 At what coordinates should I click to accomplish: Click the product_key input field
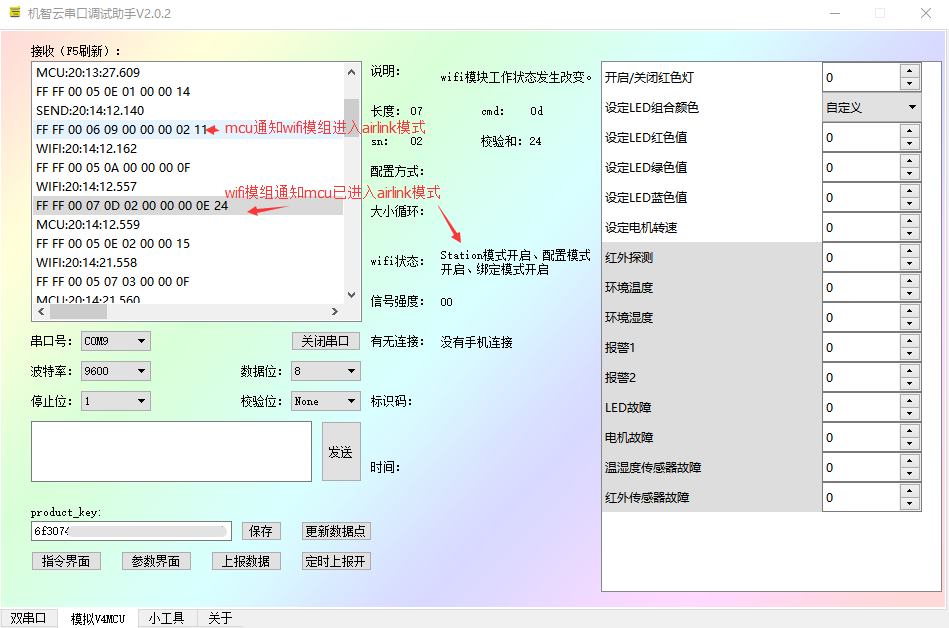point(130,531)
